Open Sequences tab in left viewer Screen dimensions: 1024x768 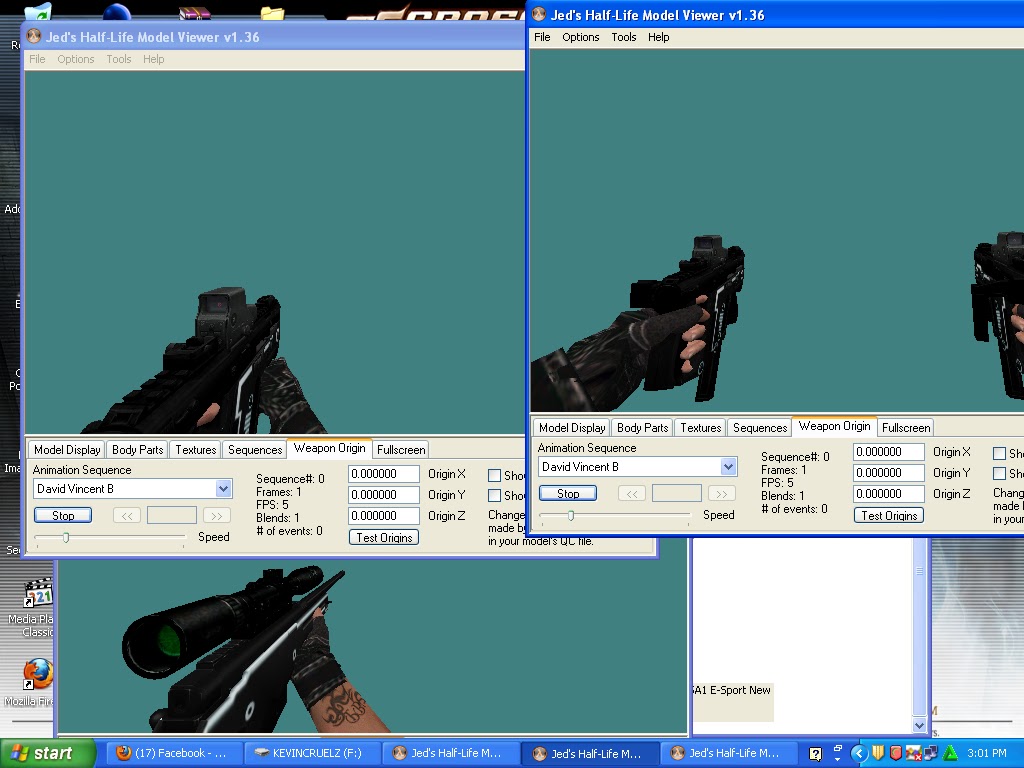click(x=255, y=450)
